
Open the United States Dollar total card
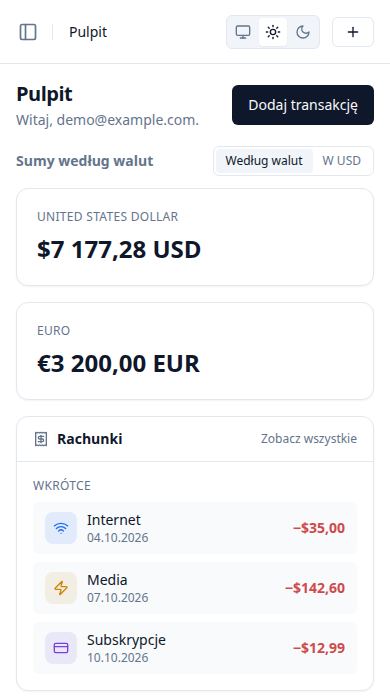(x=195, y=237)
